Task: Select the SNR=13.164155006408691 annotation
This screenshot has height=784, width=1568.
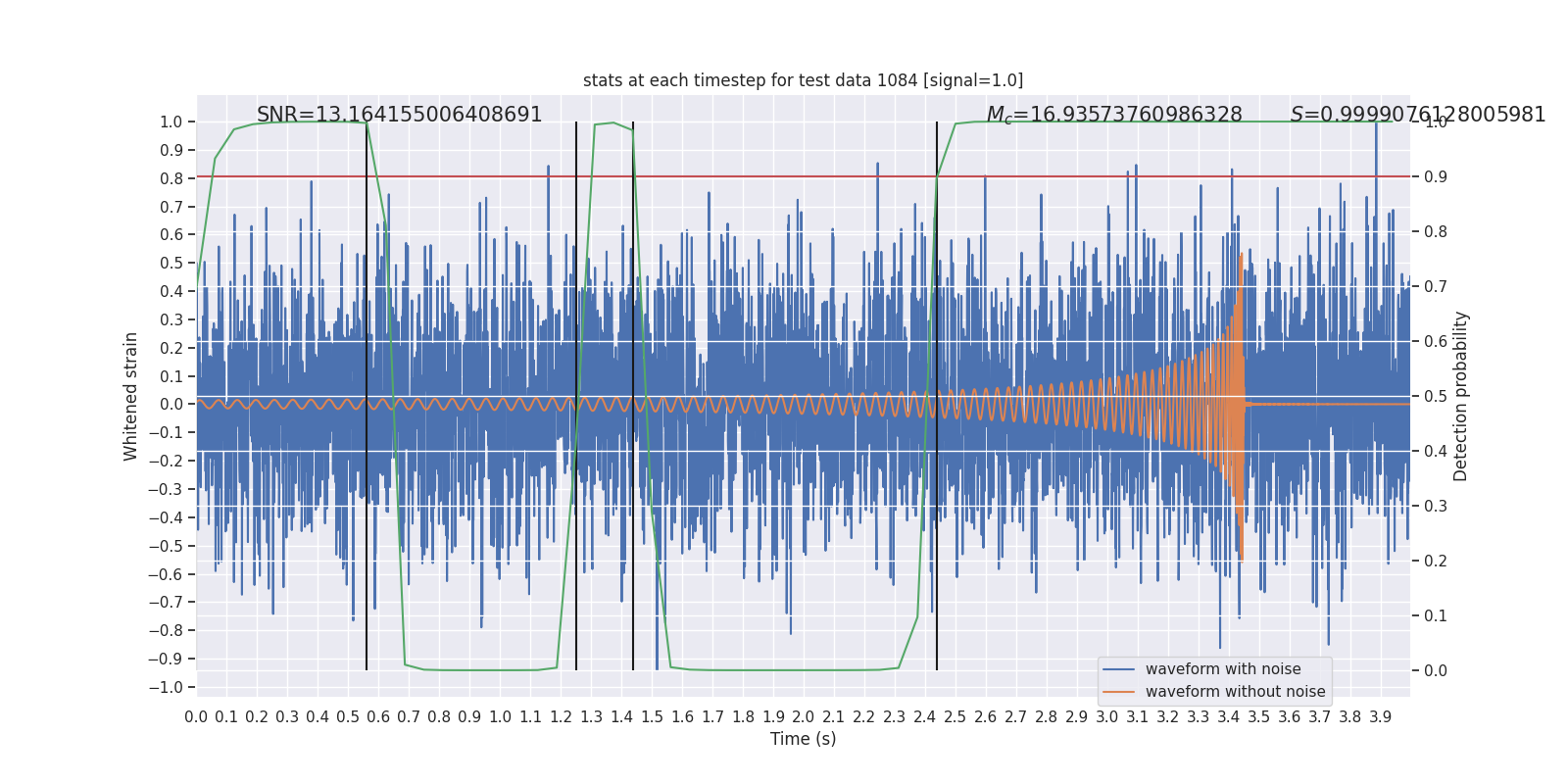Action: [x=399, y=115]
